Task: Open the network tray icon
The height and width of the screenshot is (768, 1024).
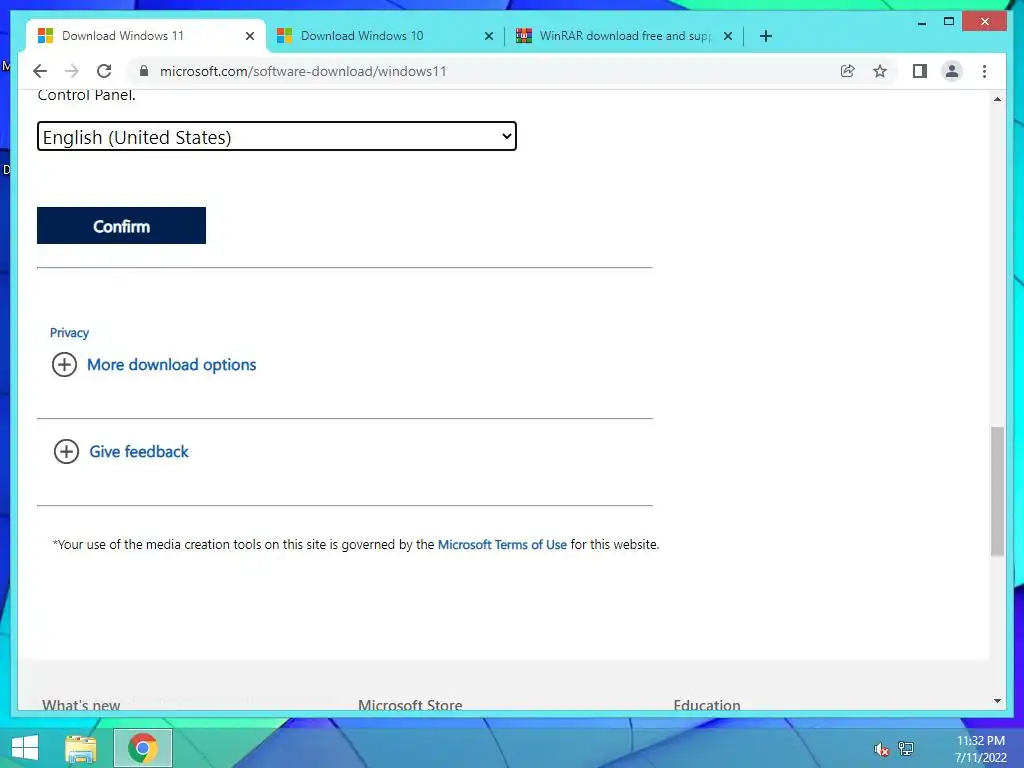Action: (x=906, y=748)
